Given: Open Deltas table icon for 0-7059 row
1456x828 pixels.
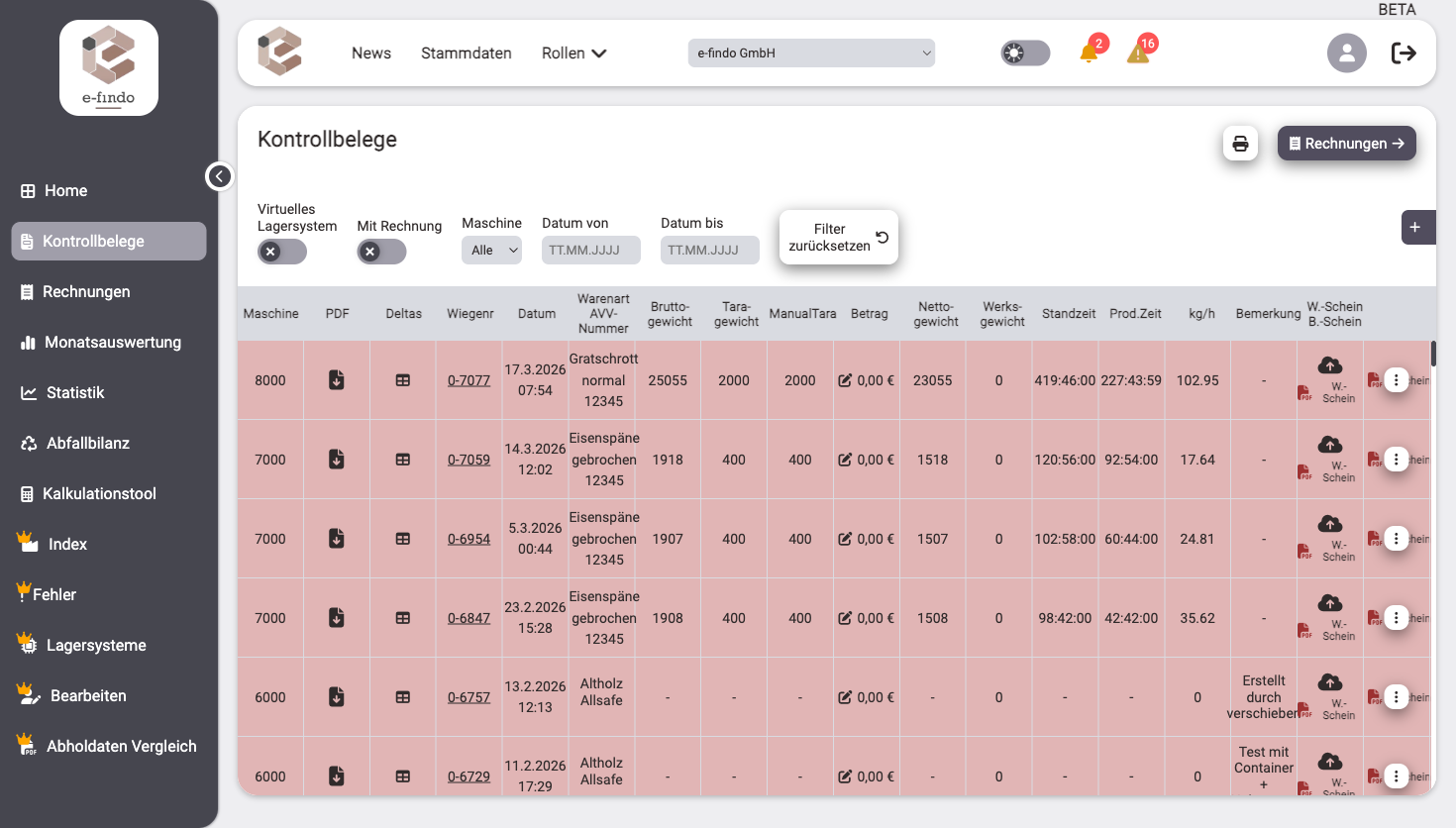Looking at the screenshot, I should [403, 460].
